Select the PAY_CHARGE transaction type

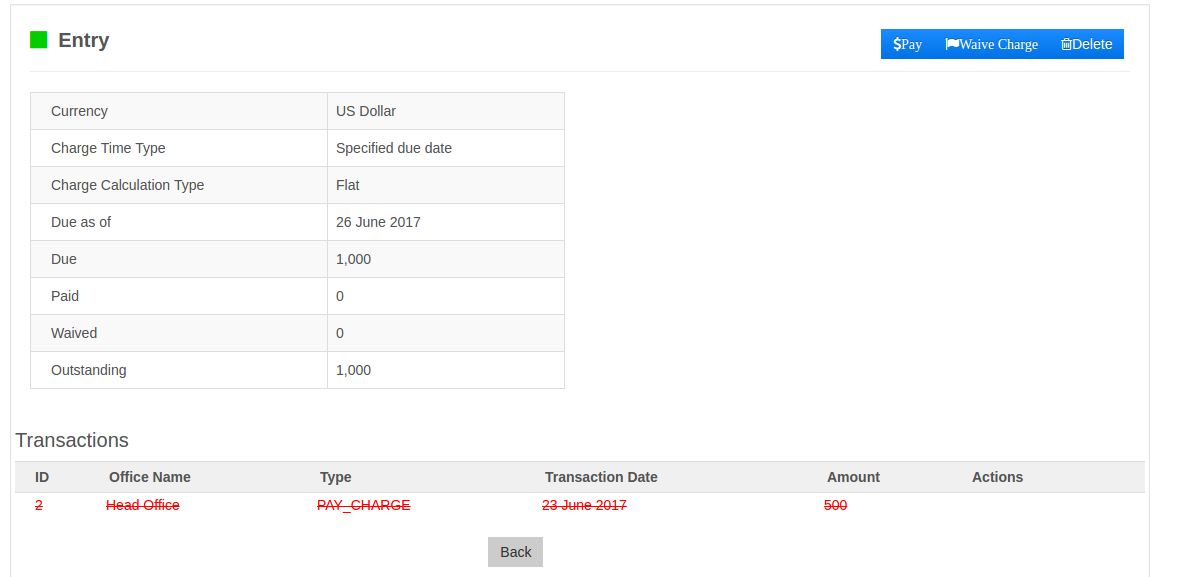pyautogui.click(x=362, y=505)
